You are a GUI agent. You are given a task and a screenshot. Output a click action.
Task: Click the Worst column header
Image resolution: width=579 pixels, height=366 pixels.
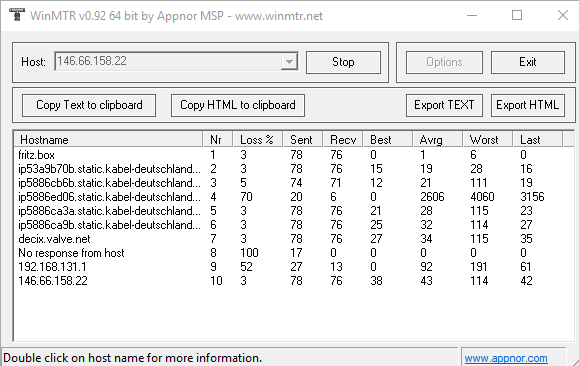tap(487, 140)
